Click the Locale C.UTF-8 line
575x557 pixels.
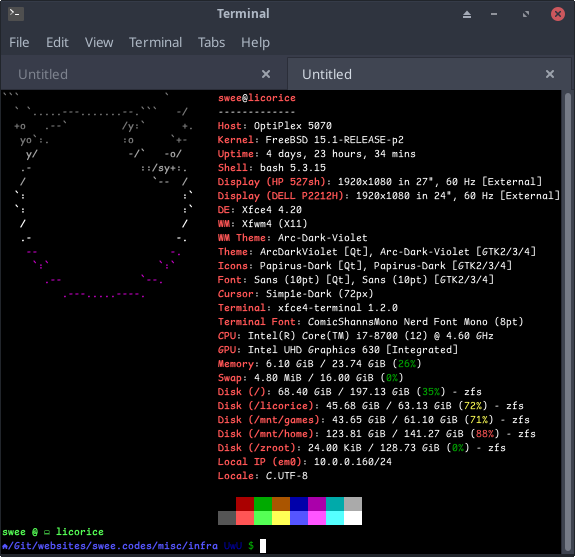pos(263,476)
